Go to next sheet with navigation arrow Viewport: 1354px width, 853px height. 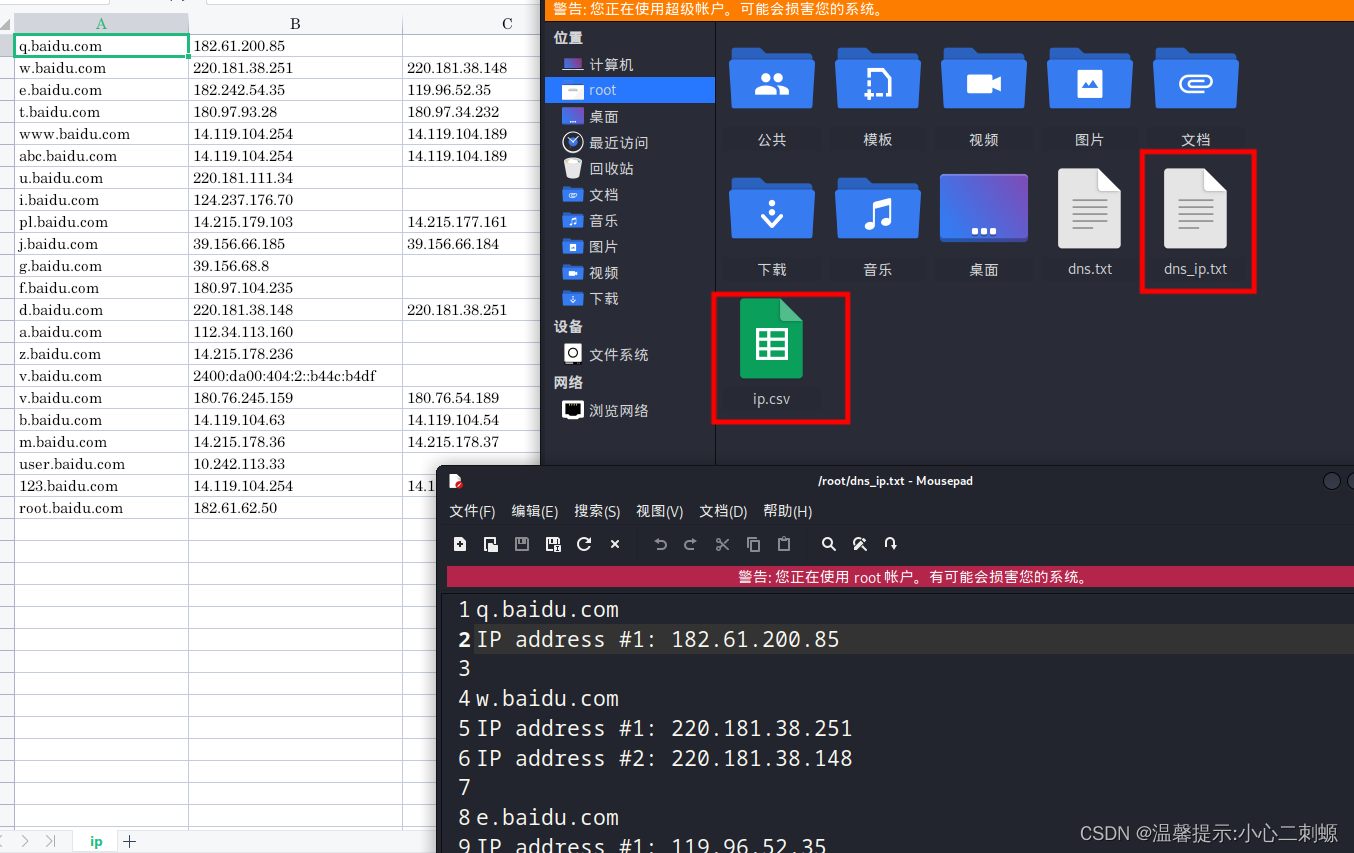(25, 841)
